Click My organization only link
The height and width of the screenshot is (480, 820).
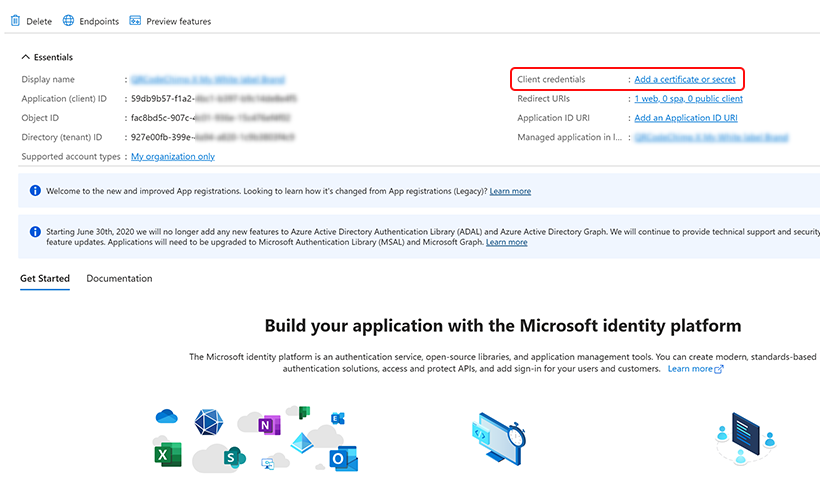(x=173, y=157)
